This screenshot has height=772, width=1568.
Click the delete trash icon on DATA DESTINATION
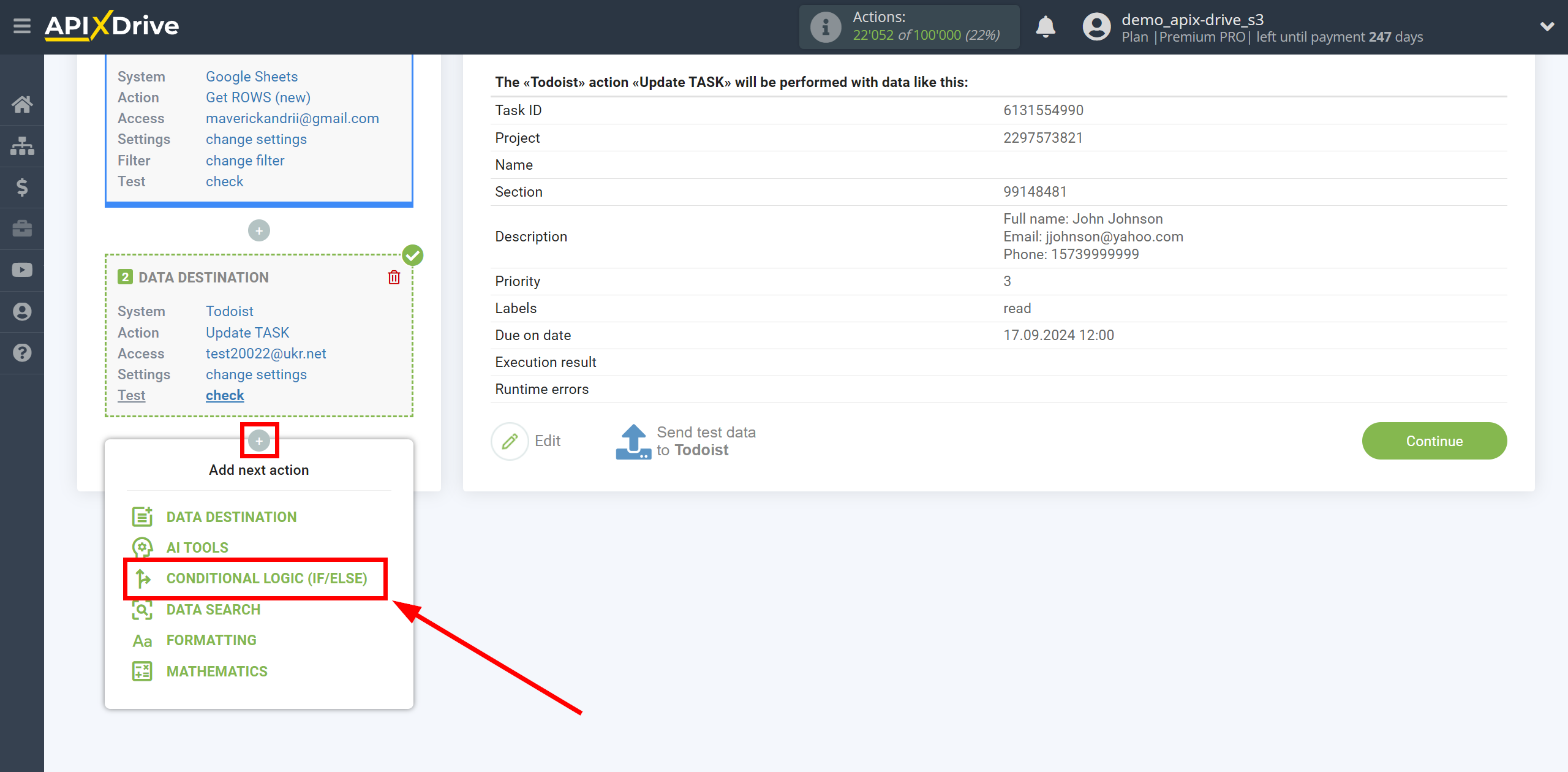click(x=394, y=277)
